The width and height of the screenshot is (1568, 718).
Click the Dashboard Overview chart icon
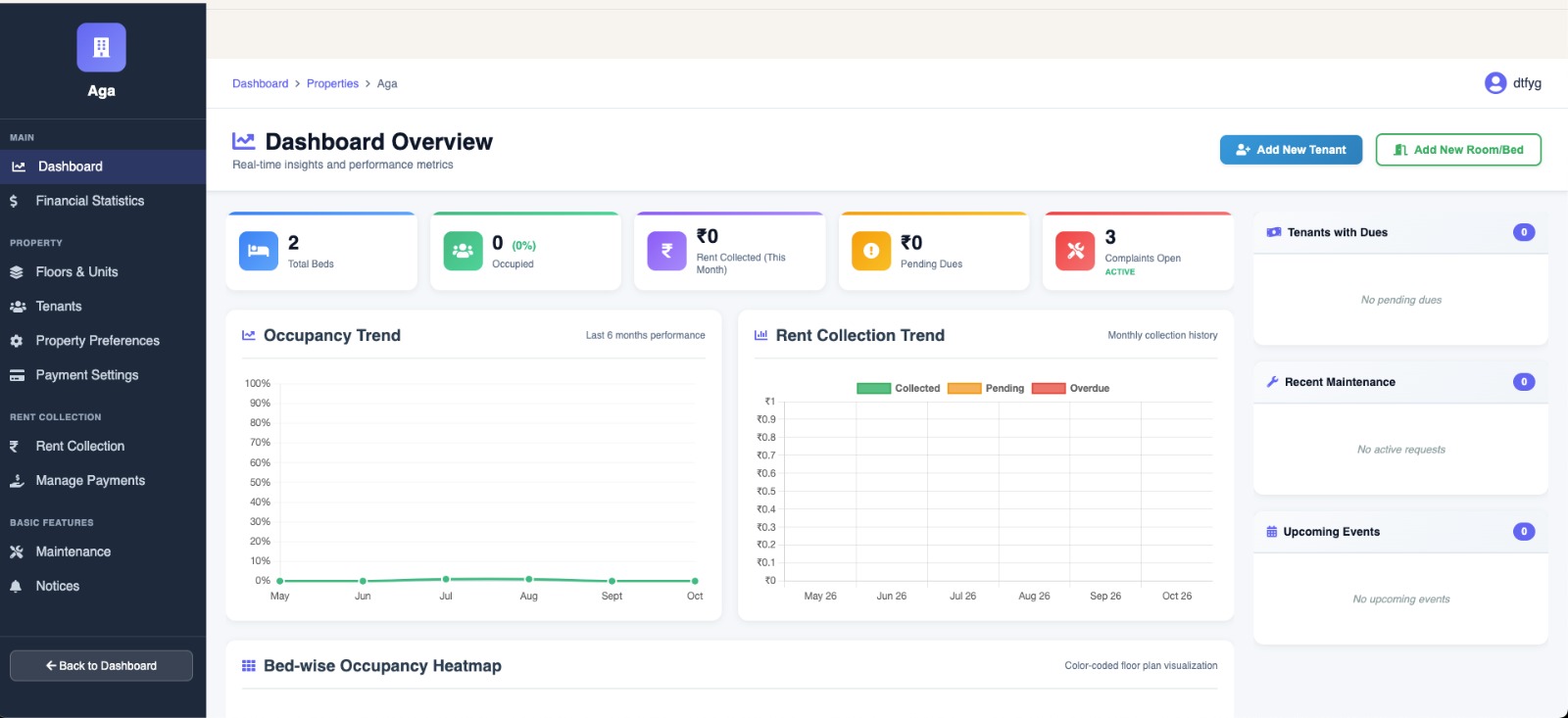point(243,141)
